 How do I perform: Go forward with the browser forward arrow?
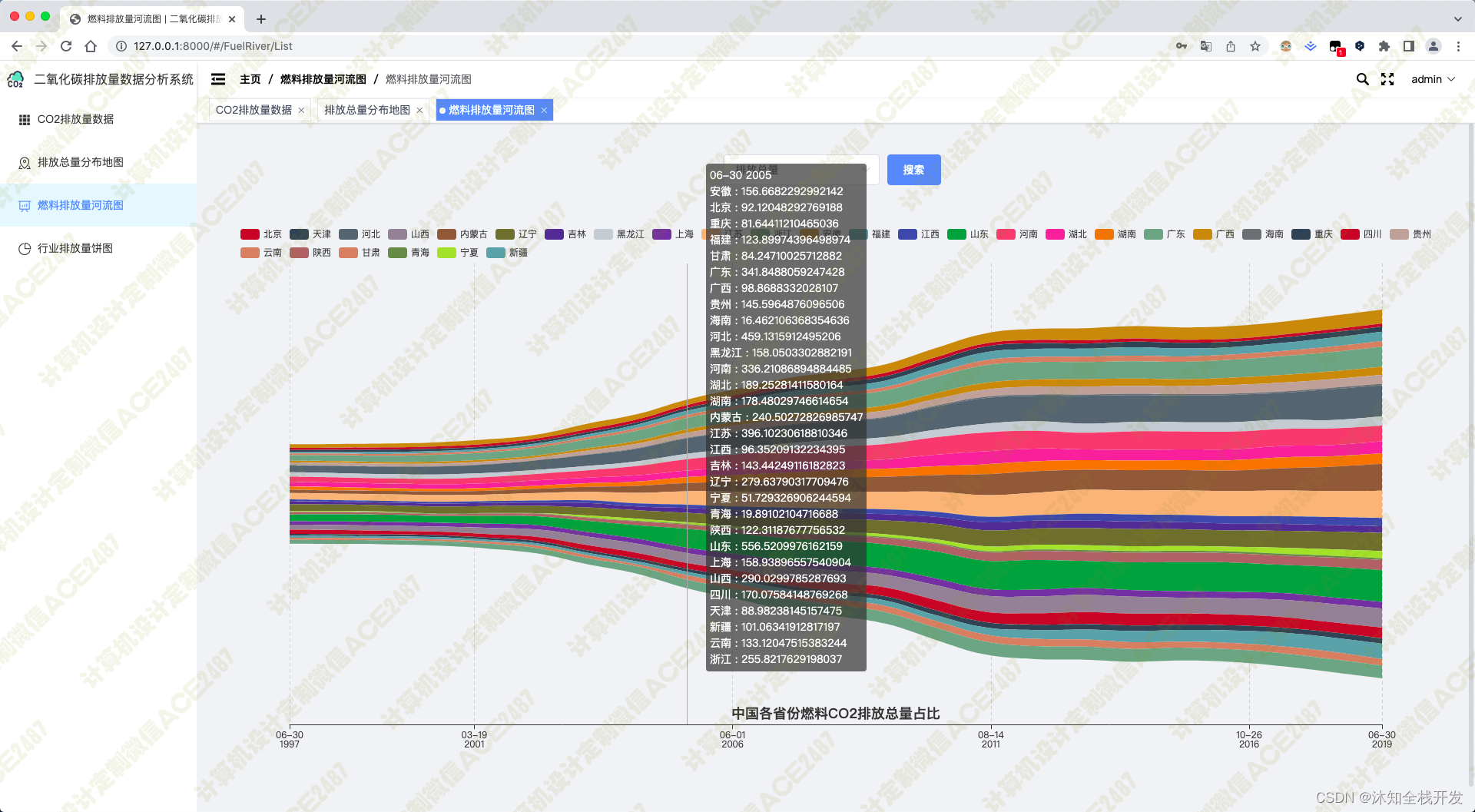pos(41,46)
